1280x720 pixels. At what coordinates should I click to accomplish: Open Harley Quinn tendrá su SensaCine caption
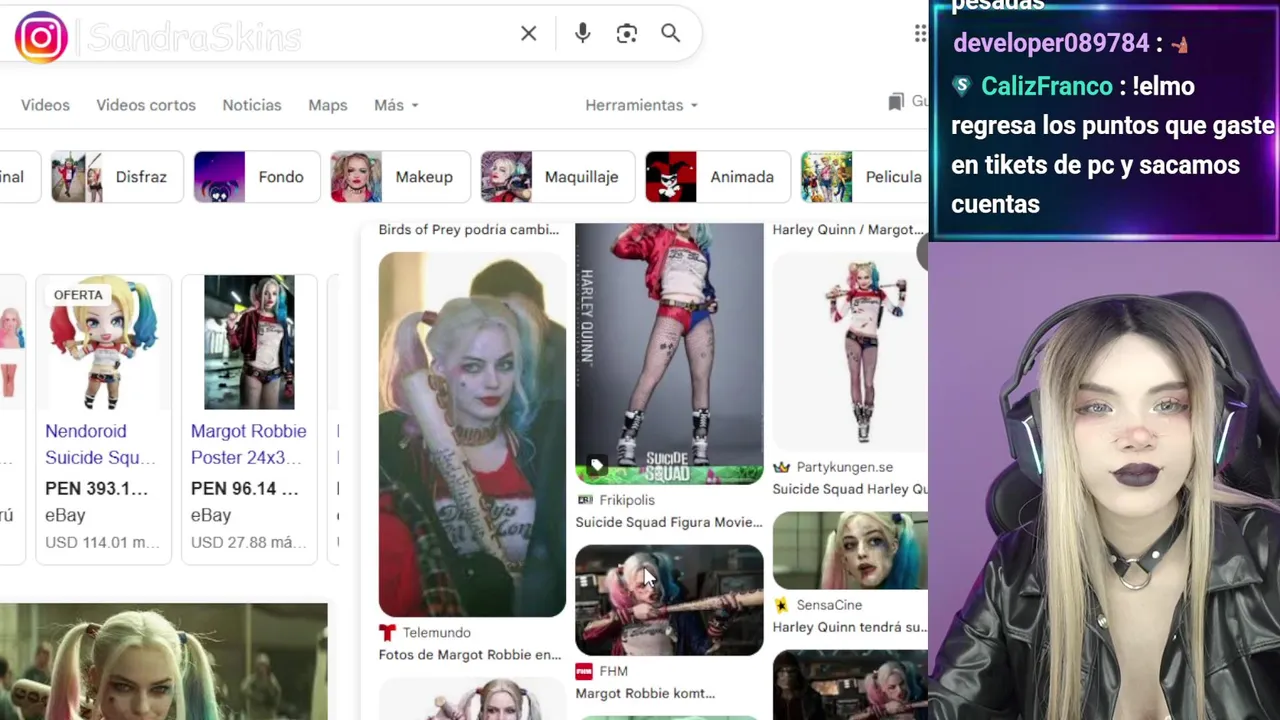[850, 627]
